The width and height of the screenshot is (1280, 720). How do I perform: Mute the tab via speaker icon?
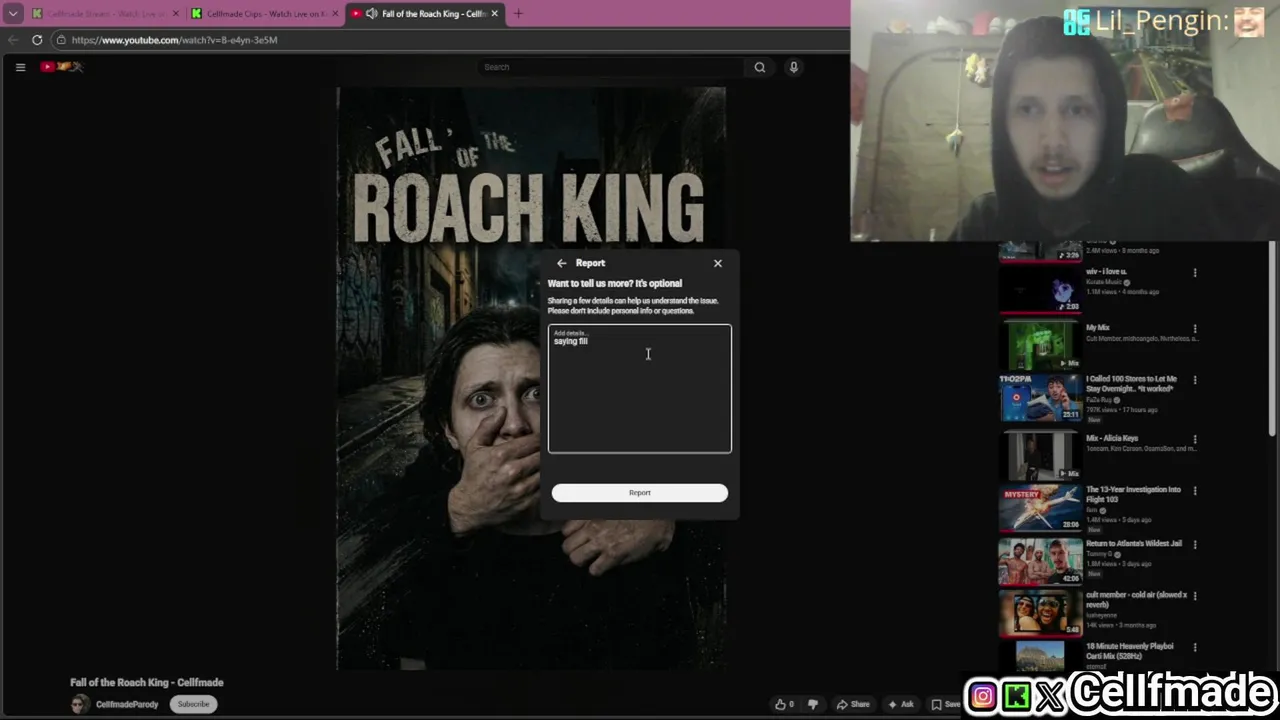372,14
